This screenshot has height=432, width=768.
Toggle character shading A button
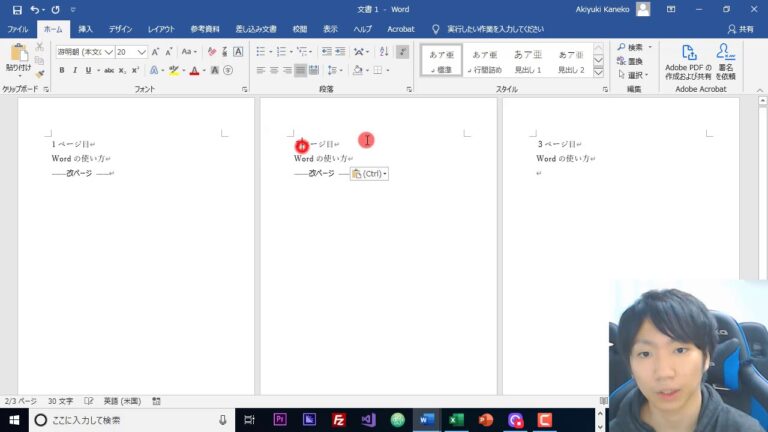pyautogui.click(x=215, y=71)
